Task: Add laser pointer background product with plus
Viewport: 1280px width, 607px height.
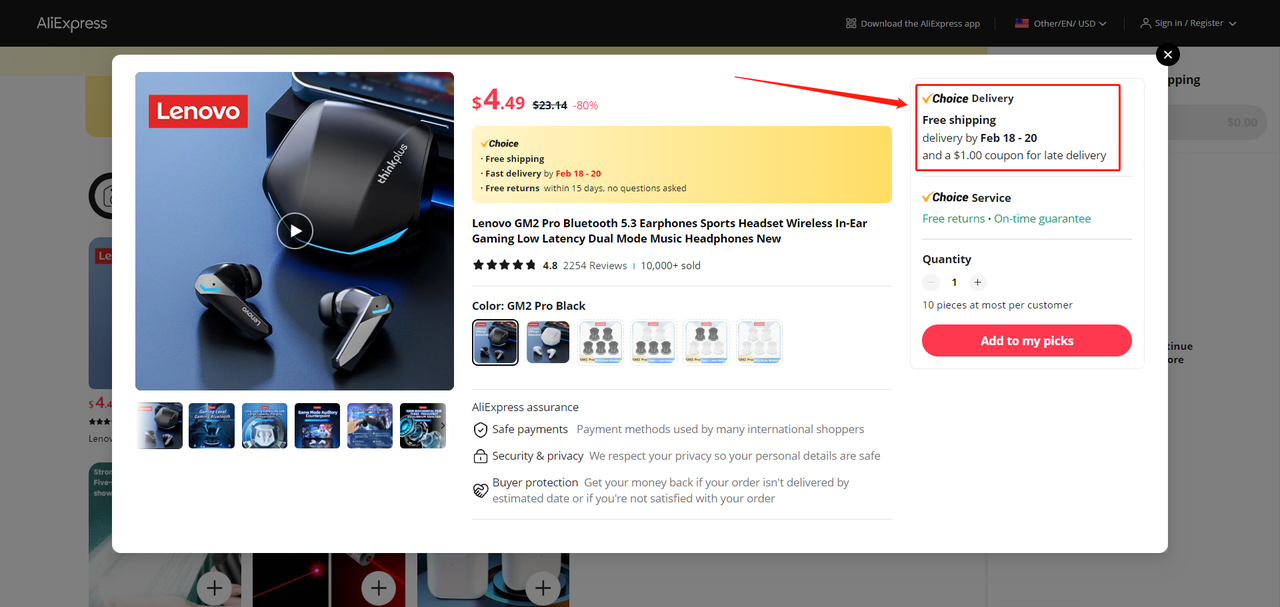Action: (x=378, y=587)
